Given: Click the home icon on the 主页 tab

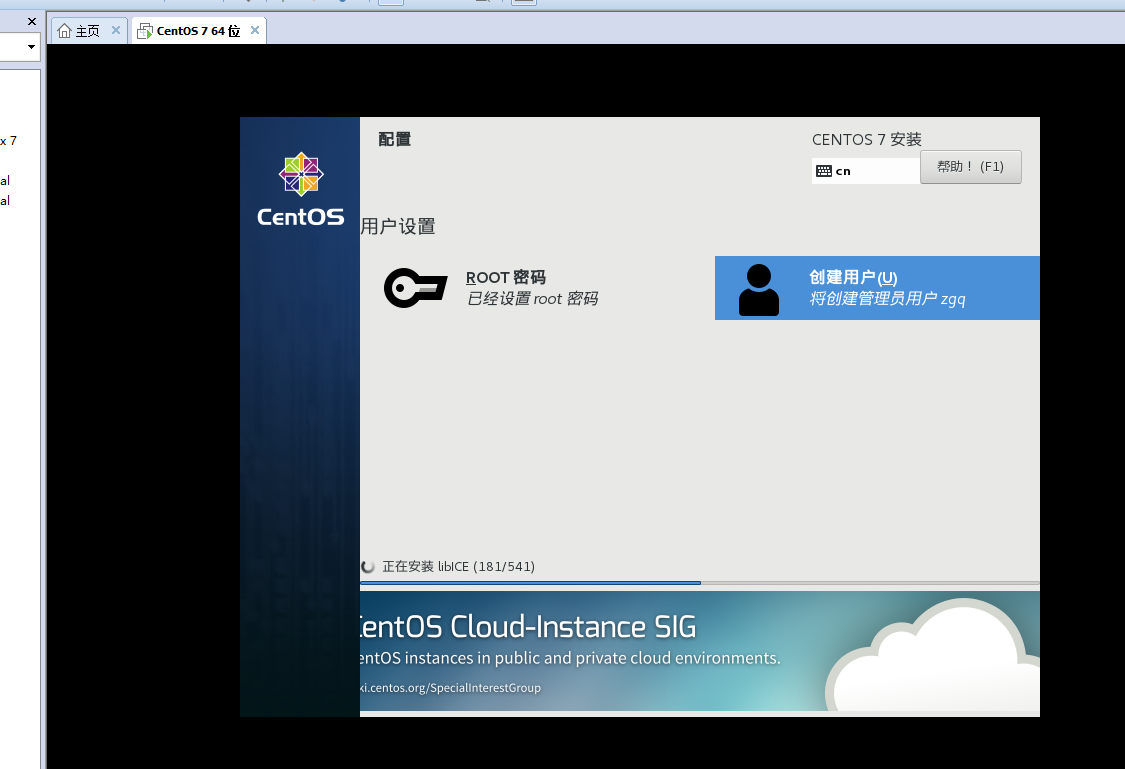Looking at the screenshot, I should [65, 31].
